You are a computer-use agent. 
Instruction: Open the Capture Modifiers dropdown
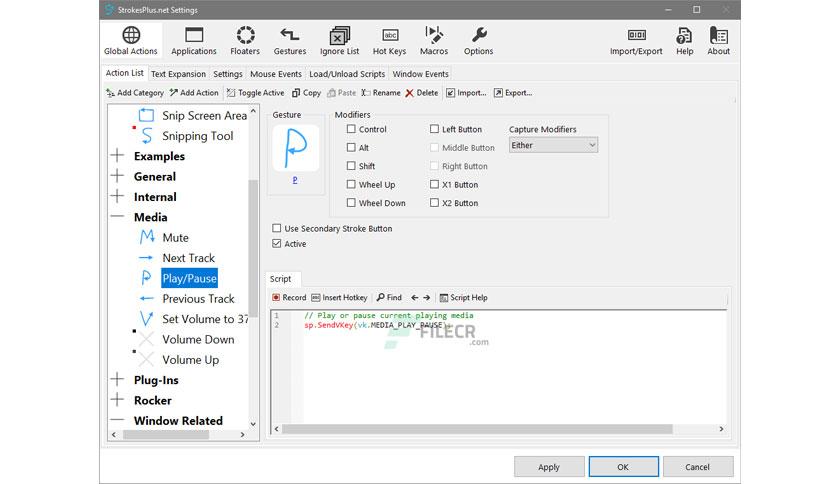point(553,145)
